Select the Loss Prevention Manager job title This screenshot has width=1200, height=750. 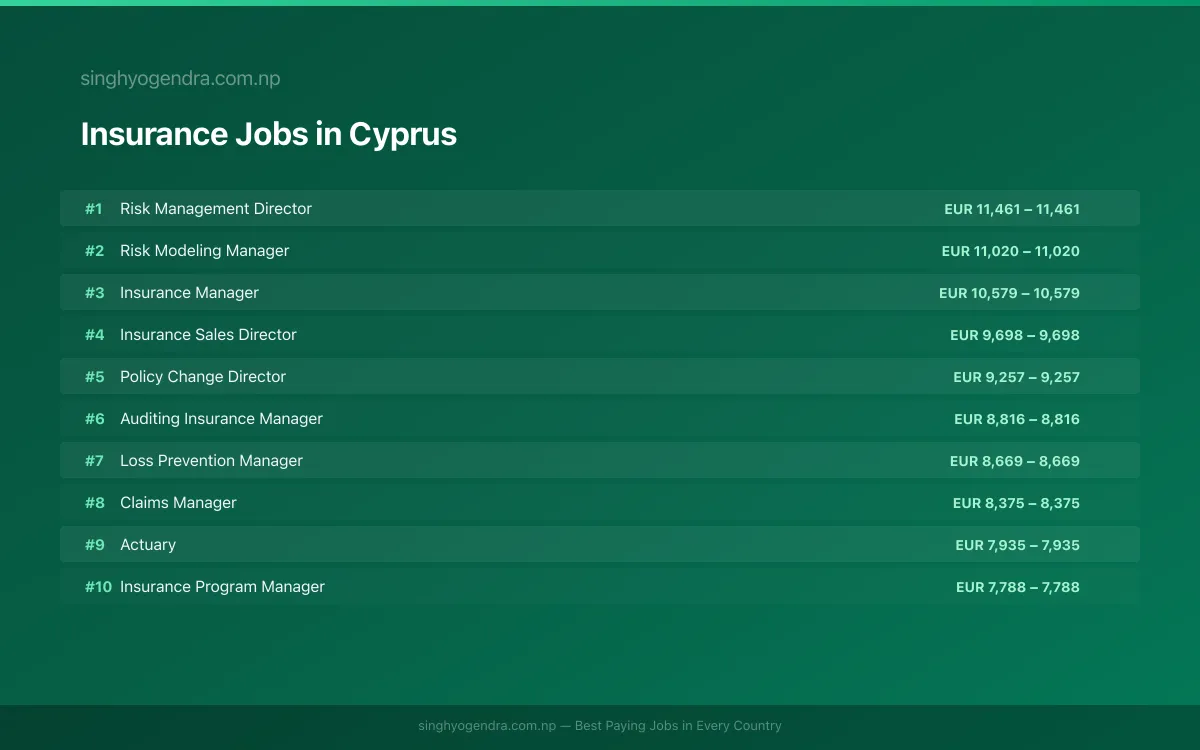[x=211, y=461]
